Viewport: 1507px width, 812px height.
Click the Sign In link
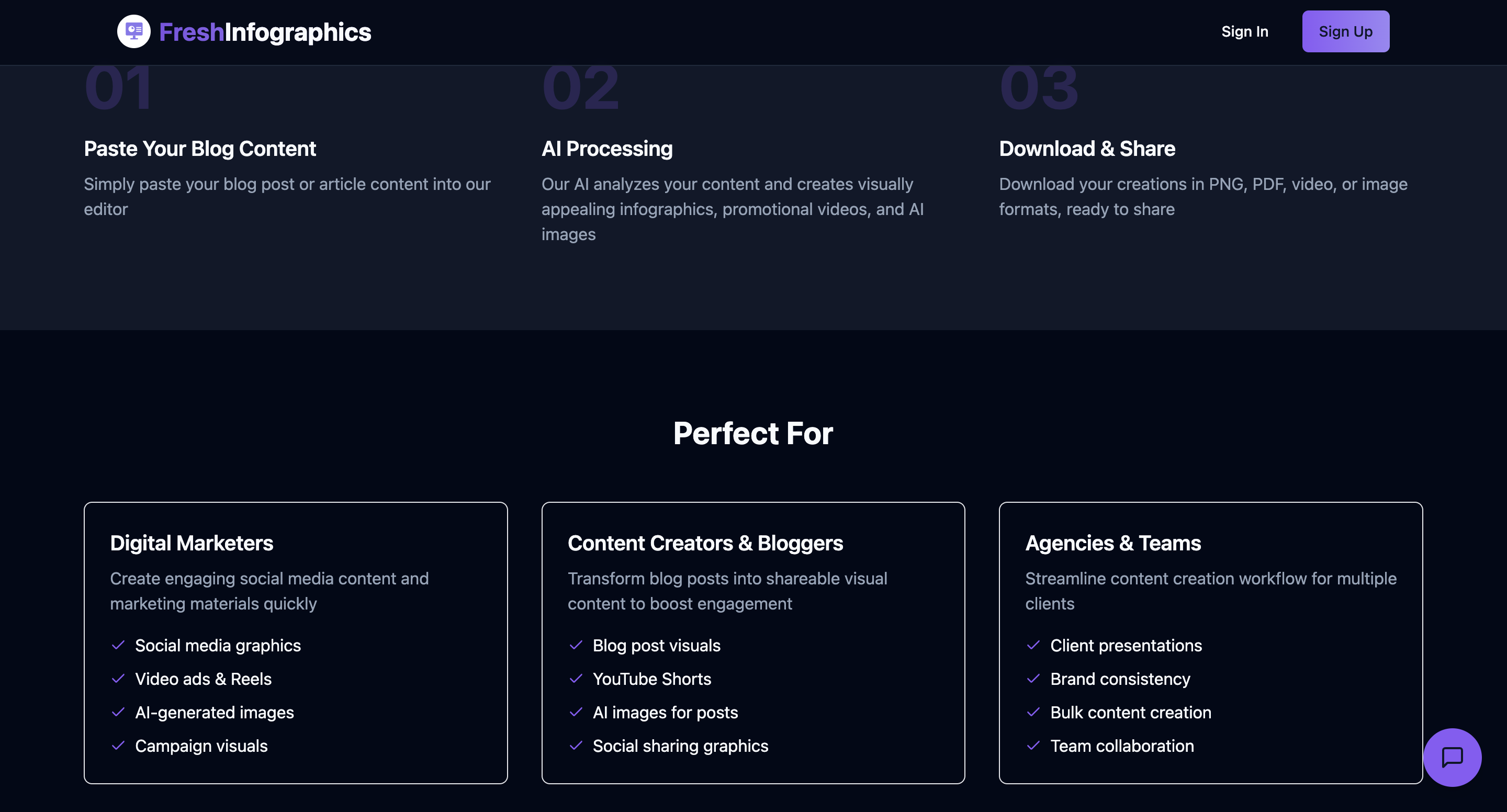[x=1245, y=31]
